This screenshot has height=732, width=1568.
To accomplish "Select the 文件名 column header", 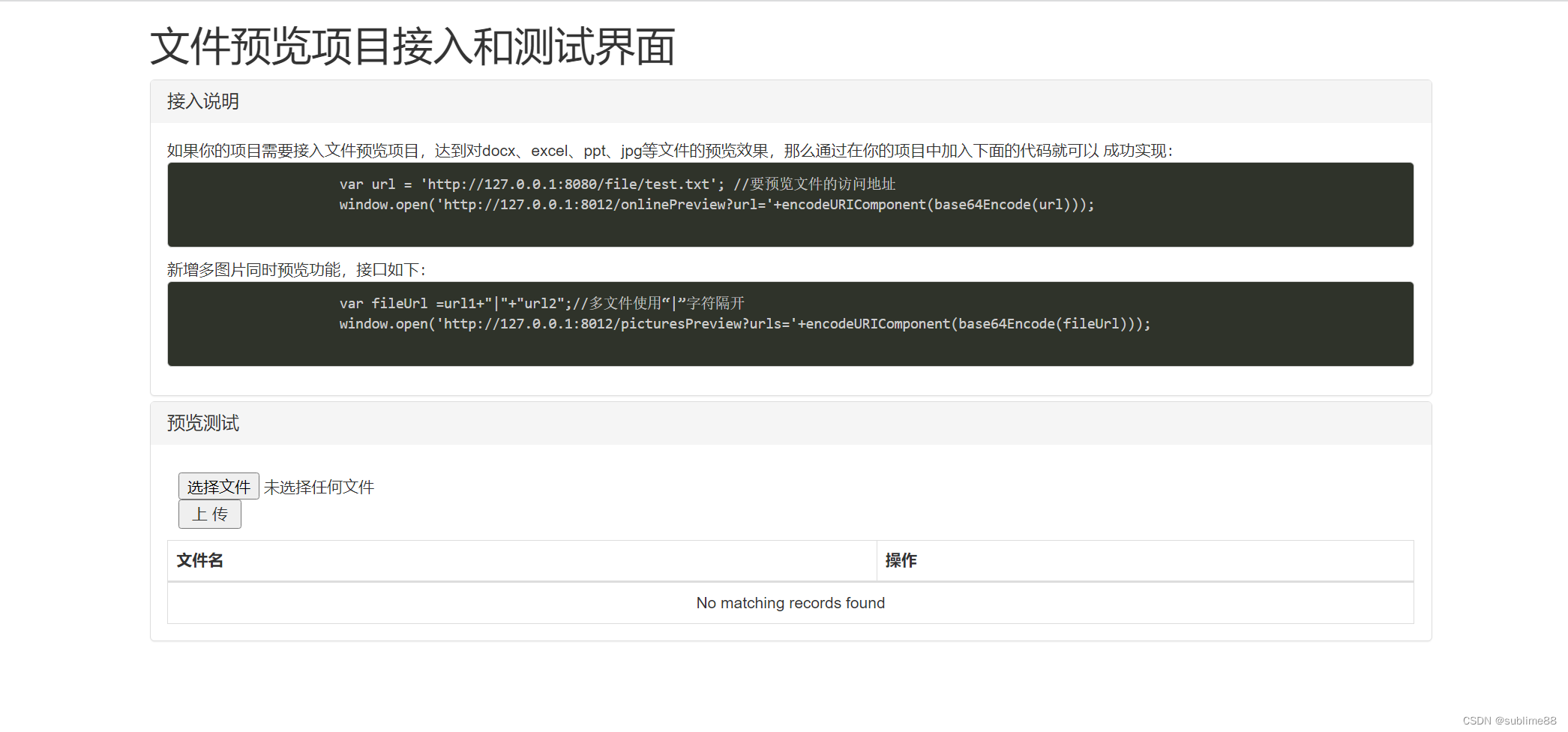I will coord(199,560).
